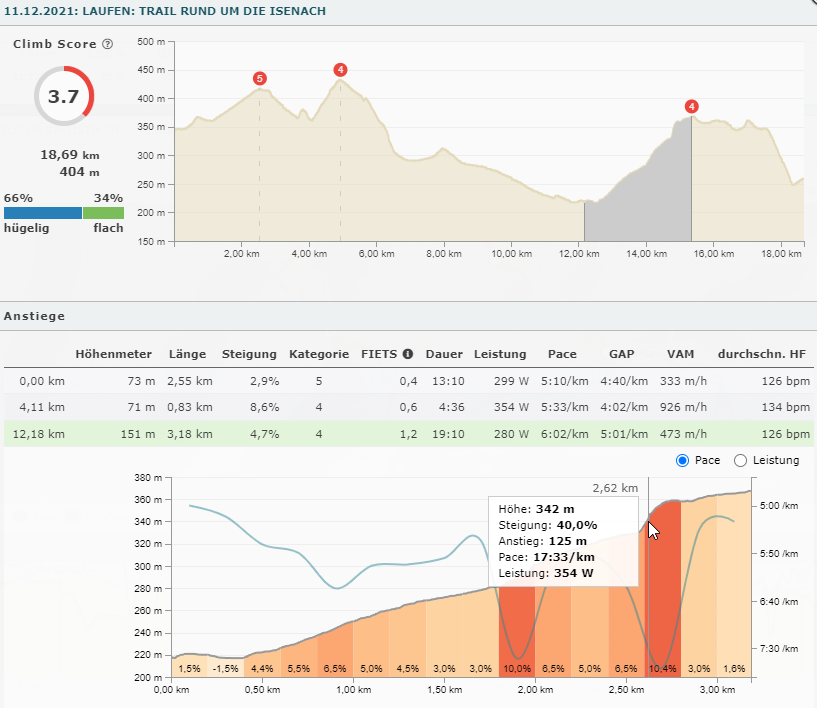Select the Pace radio button
817x708 pixels.
[x=683, y=460]
